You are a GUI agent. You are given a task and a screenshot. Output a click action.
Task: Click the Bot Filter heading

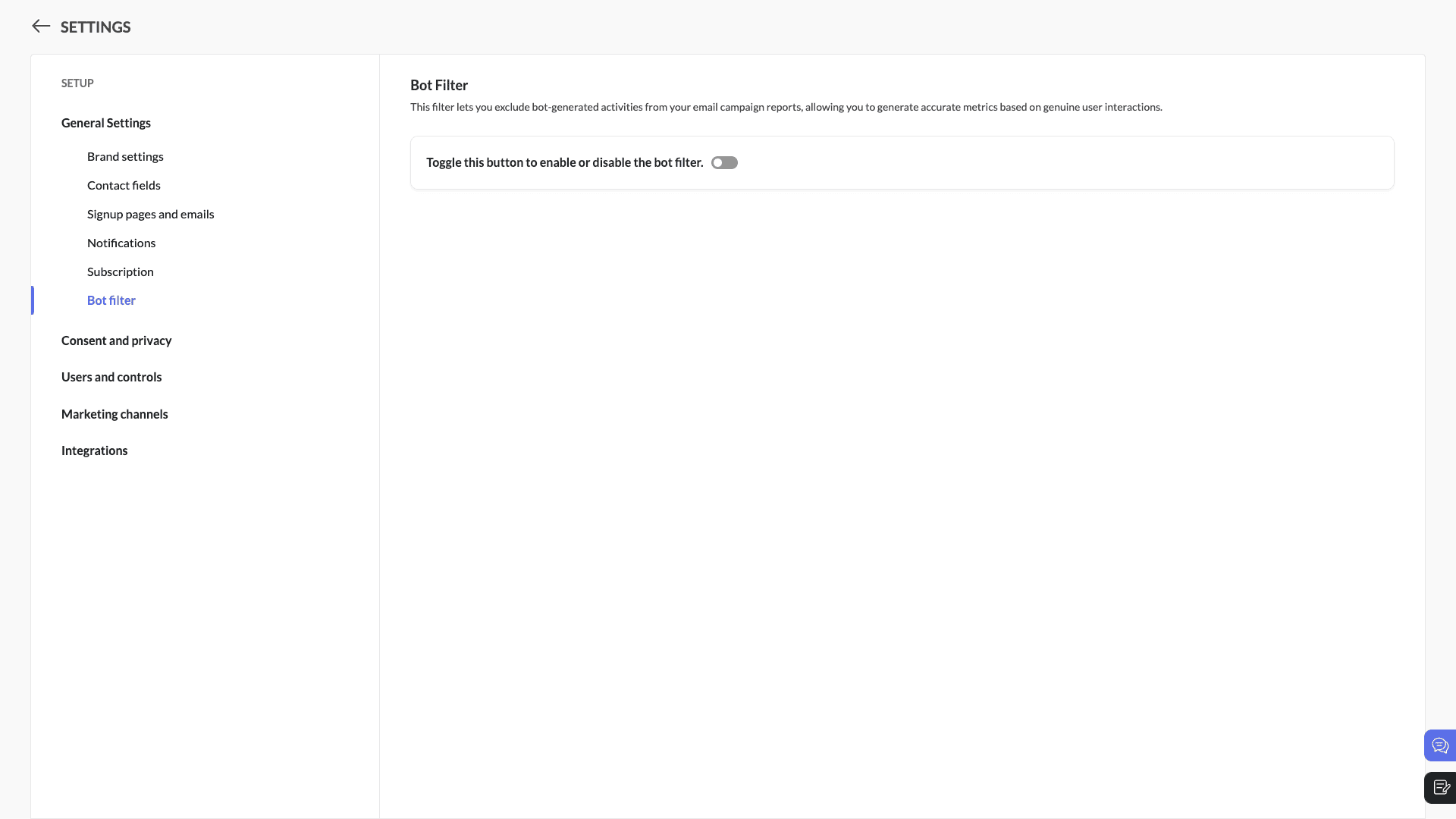pos(439,85)
